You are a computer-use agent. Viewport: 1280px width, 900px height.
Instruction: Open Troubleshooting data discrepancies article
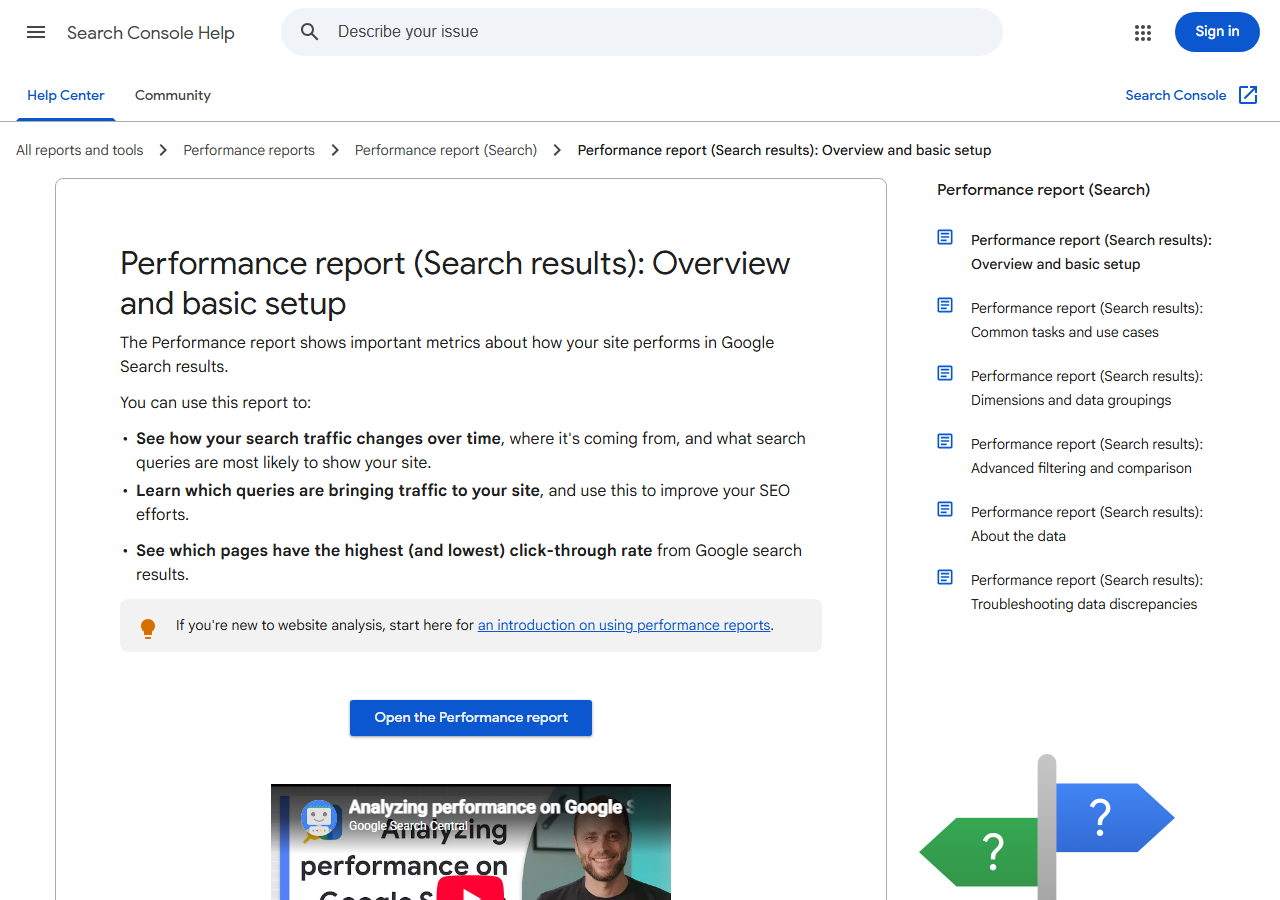pyautogui.click(x=1087, y=592)
